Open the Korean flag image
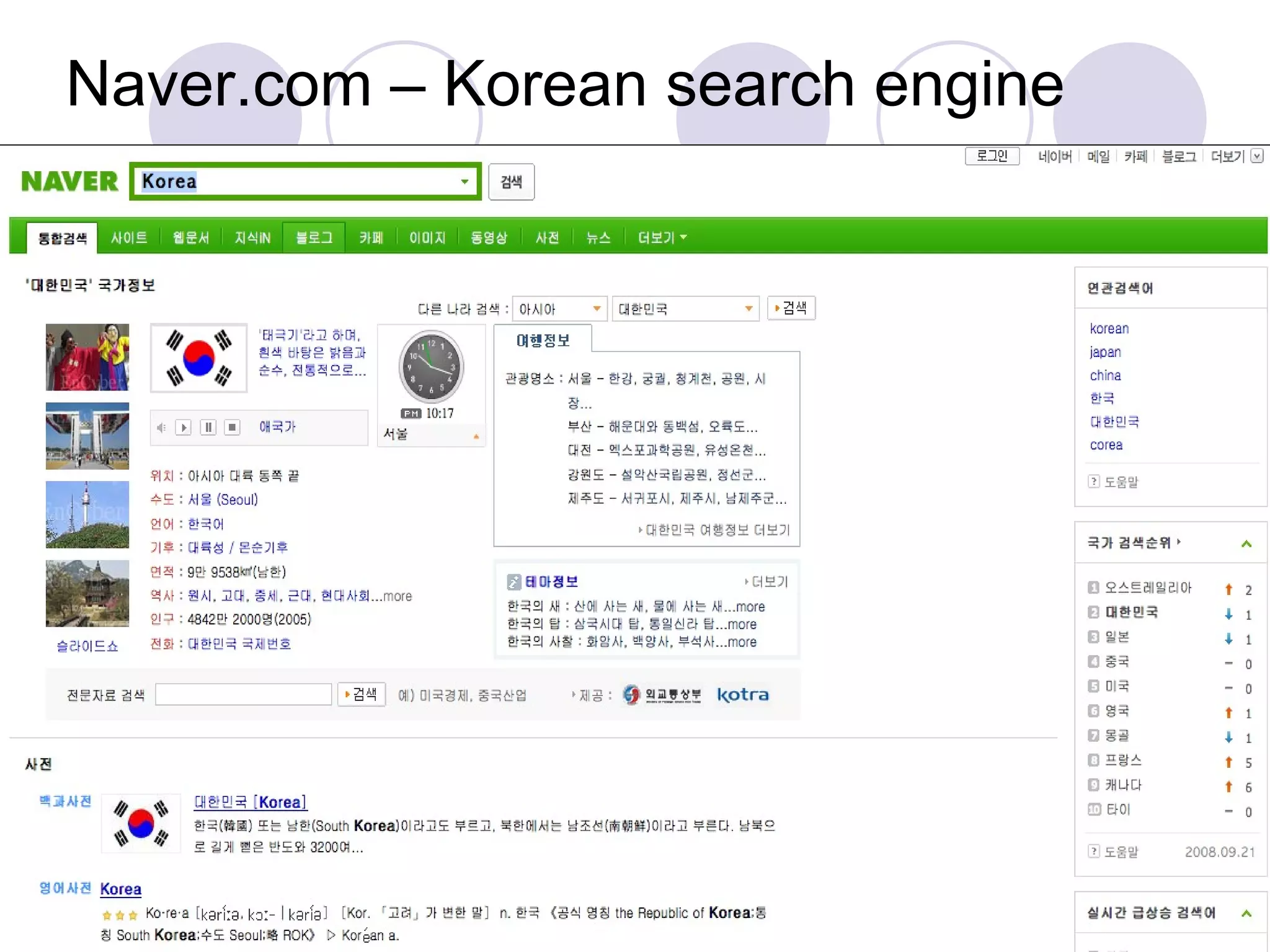Image resolution: width=1270 pixels, height=952 pixels. pos(198,358)
